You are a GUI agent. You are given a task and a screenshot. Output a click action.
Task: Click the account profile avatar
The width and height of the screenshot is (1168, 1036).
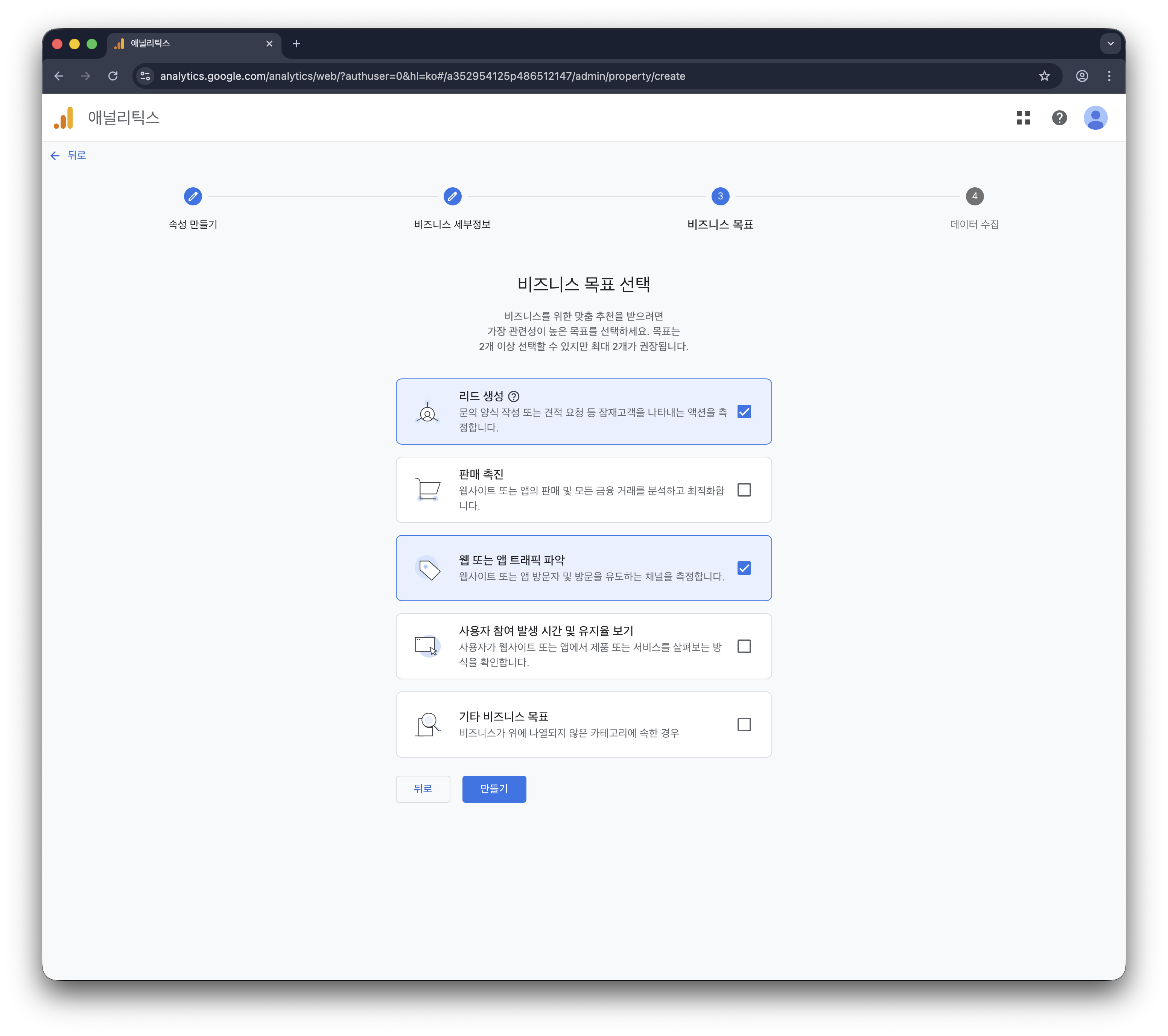pos(1095,118)
